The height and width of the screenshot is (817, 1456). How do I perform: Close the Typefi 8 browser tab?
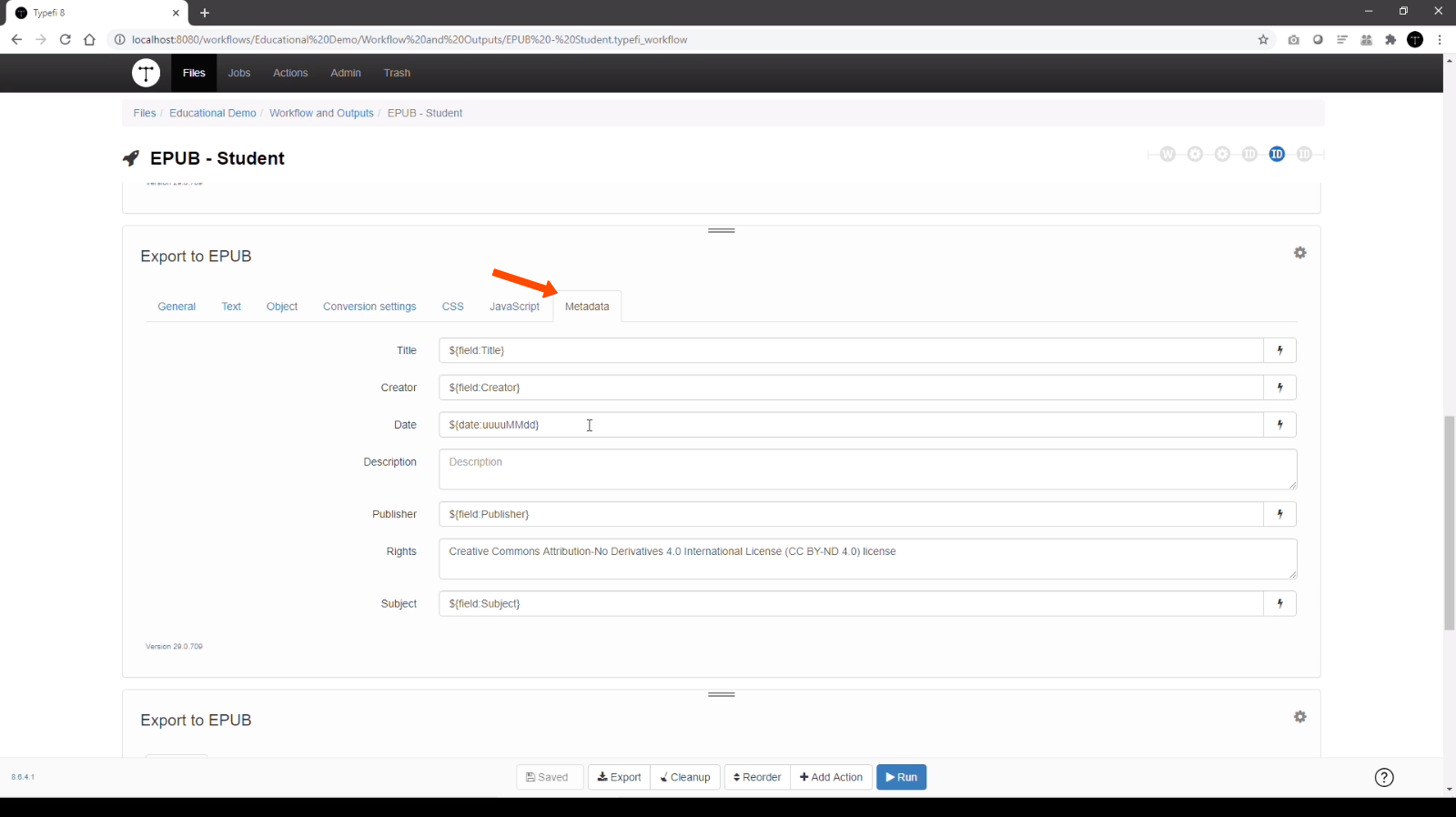tap(176, 13)
